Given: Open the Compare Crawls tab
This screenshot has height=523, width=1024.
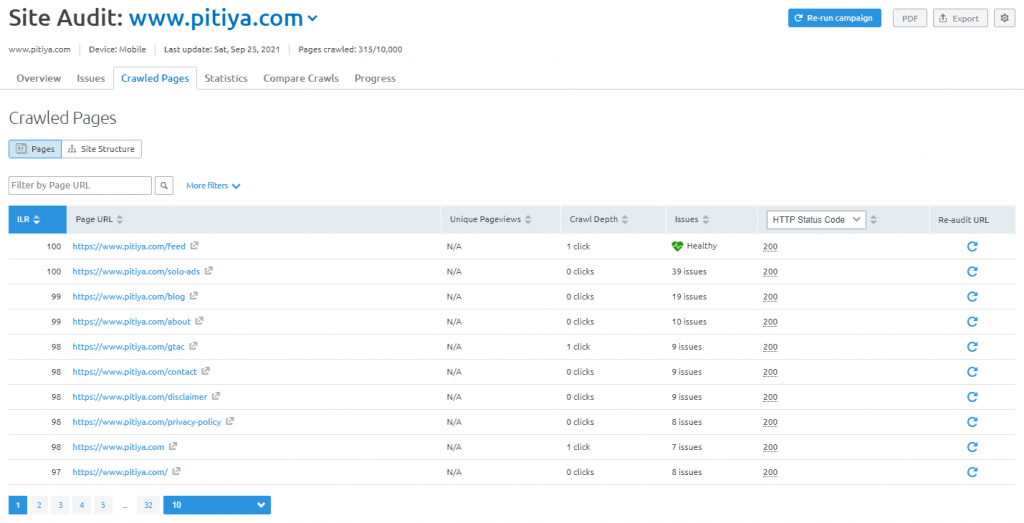Looking at the screenshot, I should tap(301, 78).
